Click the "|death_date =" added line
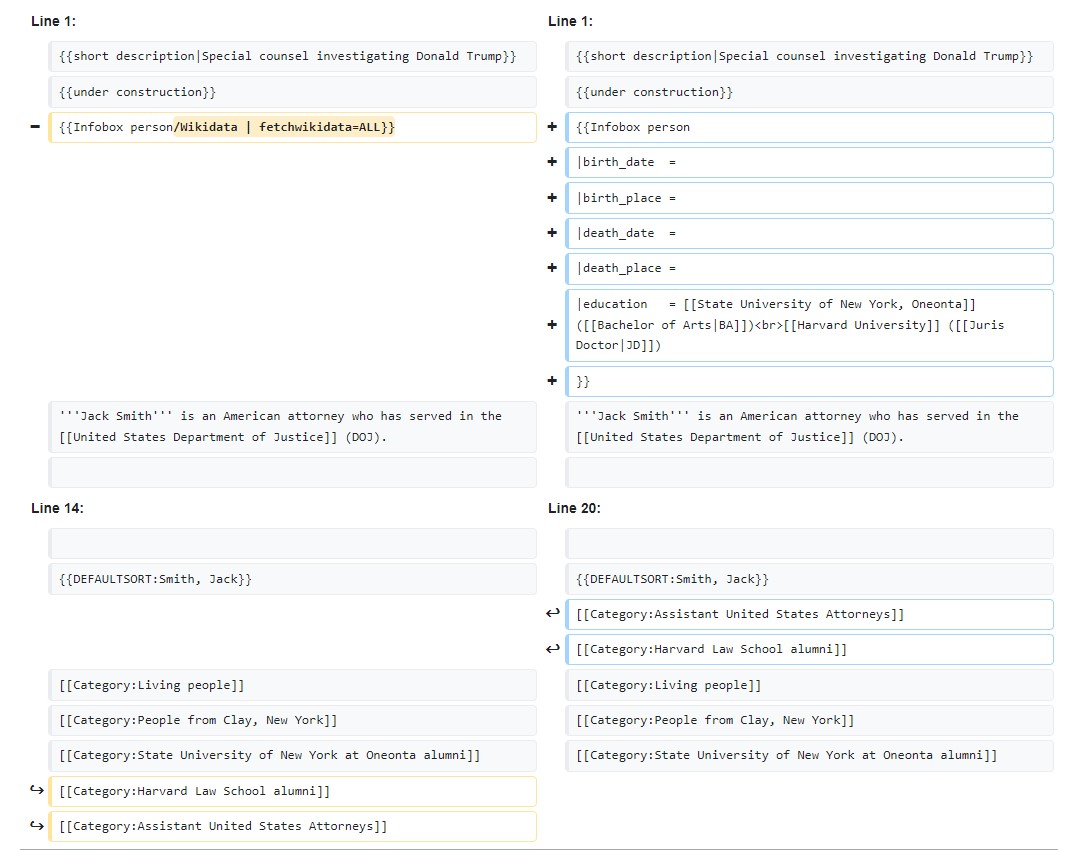This screenshot has height=850, width=1077. click(x=810, y=233)
